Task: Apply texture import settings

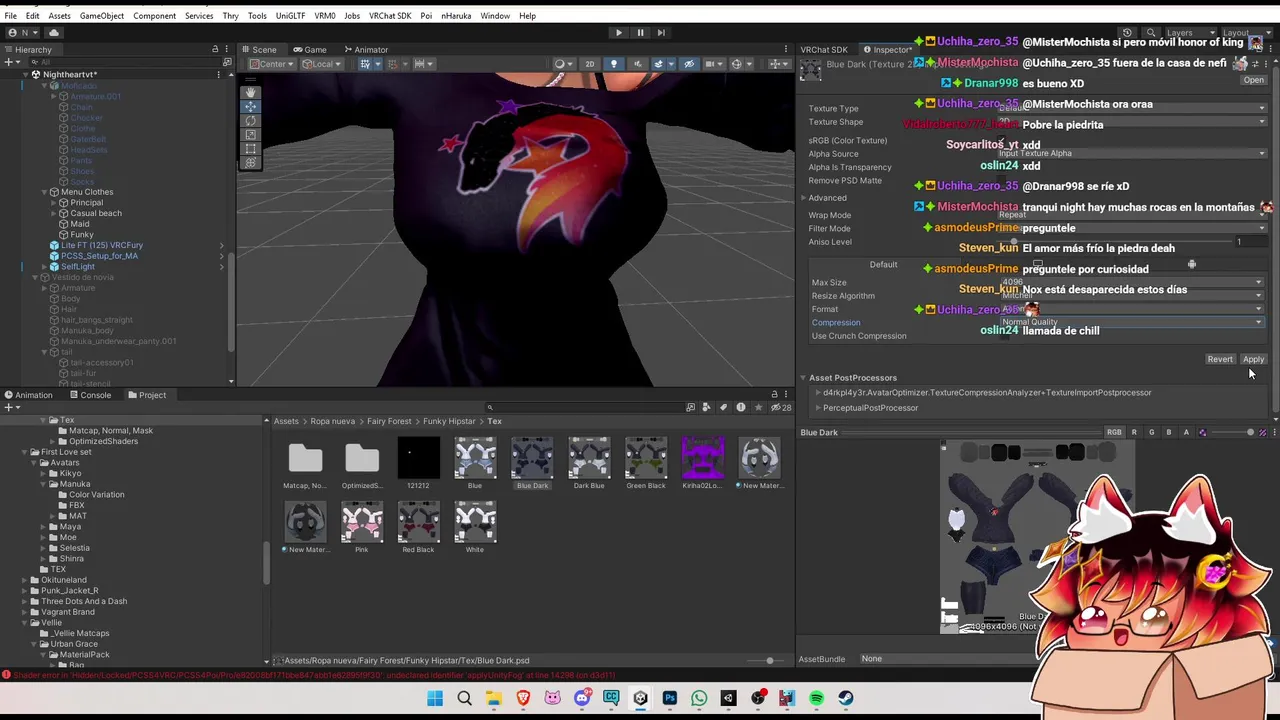Action: (1253, 359)
